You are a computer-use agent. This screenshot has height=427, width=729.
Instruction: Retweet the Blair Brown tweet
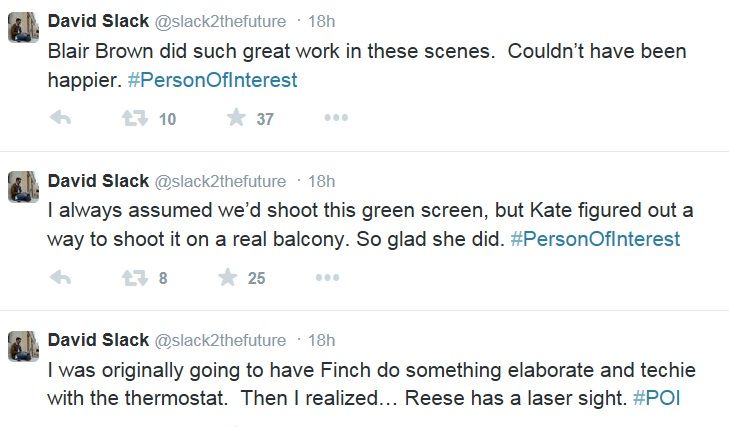pyautogui.click(x=133, y=119)
